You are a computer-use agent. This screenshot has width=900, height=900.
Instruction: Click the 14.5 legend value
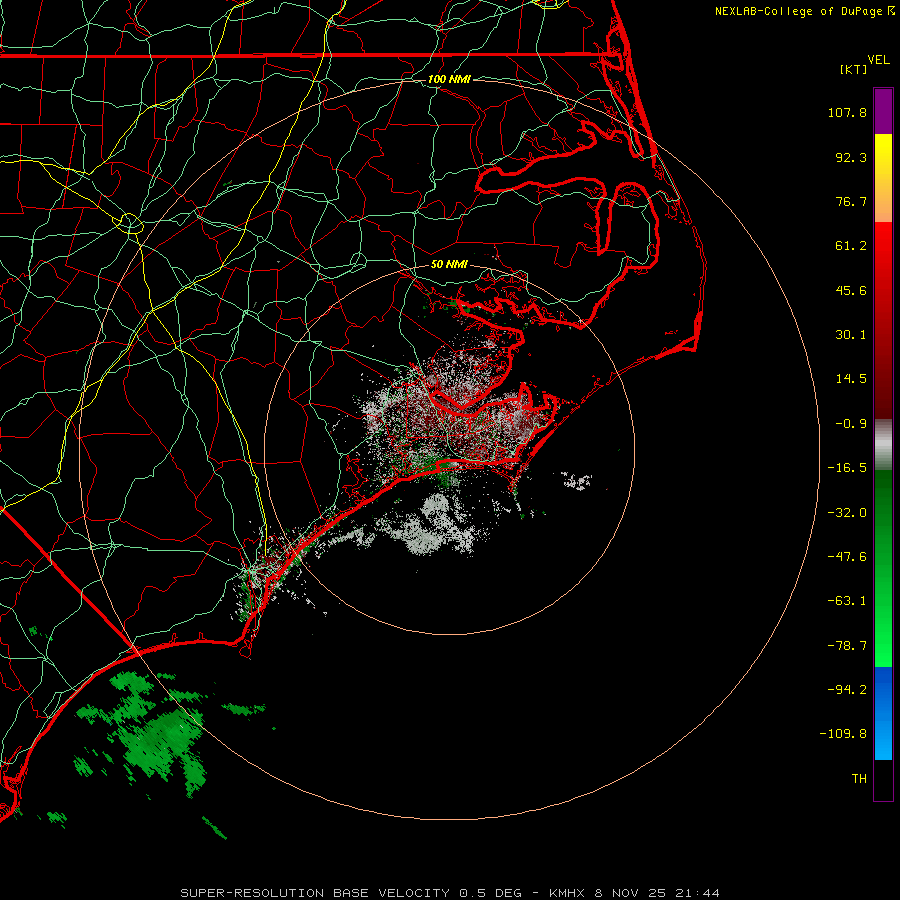tap(851, 379)
